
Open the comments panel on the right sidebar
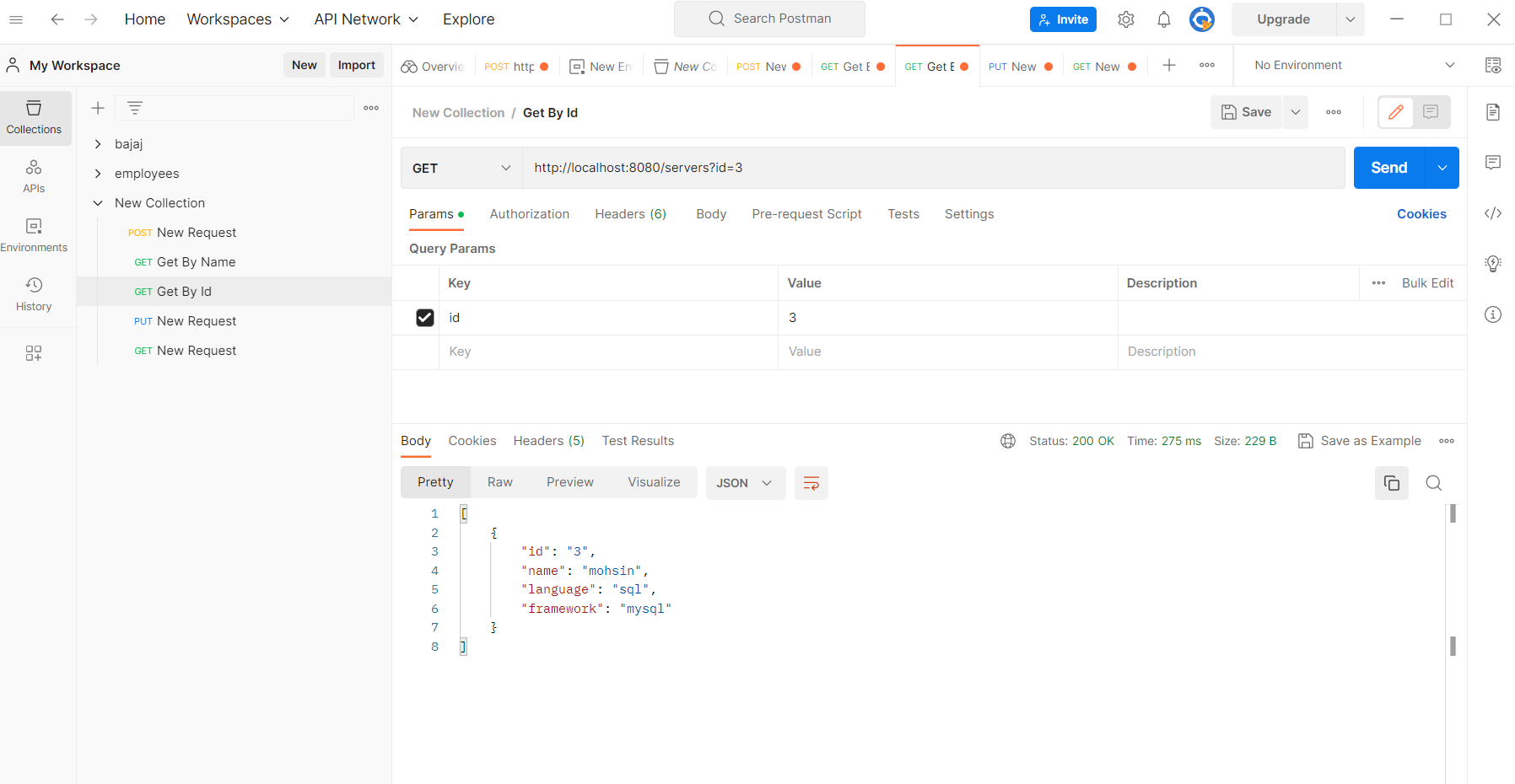pos(1494,163)
